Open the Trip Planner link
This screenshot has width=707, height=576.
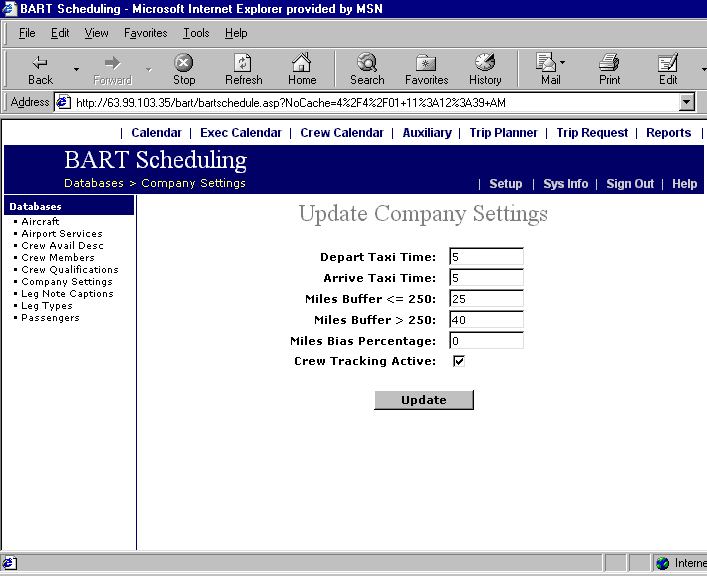tap(503, 133)
